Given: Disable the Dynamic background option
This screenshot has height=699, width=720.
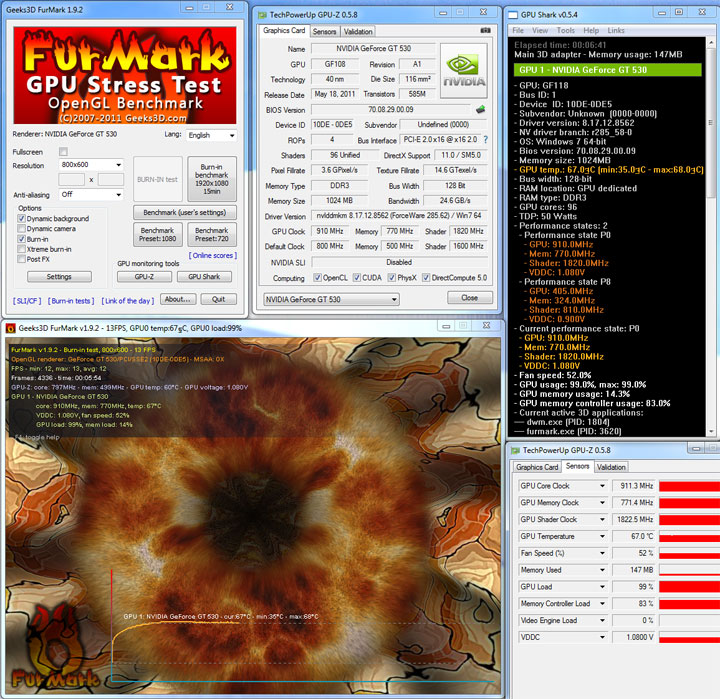Looking at the screenshot, I should pos(21,219).
